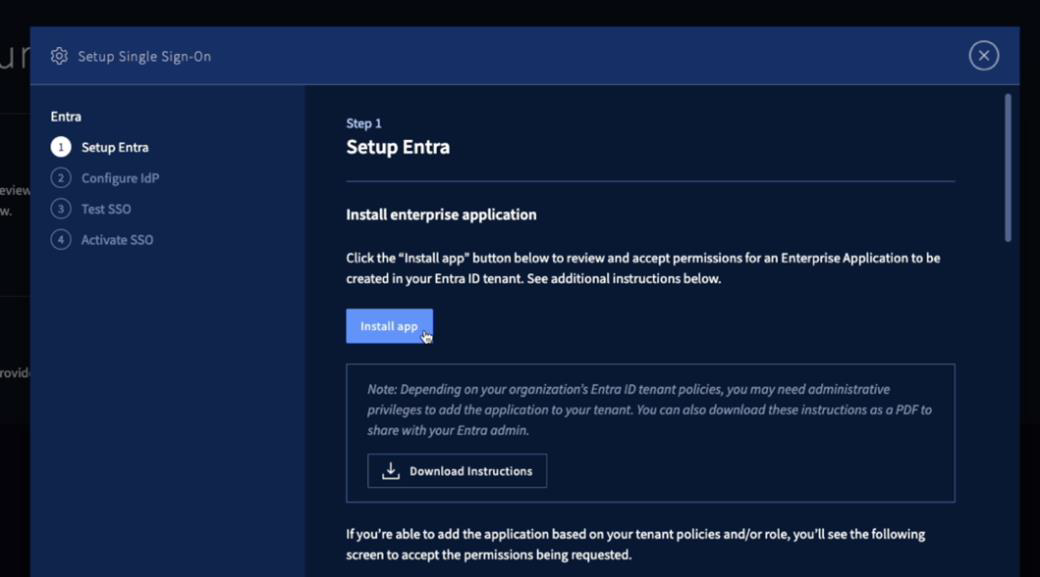The image size is (1040, 577).
Task: Go to the Configure IdP step
Action: pos(120,178)
